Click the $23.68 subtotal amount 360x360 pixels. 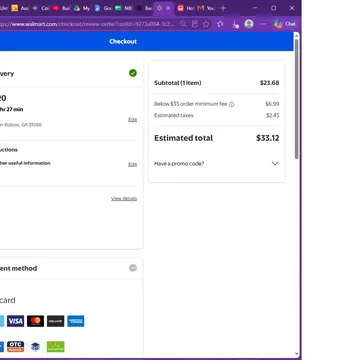click(269, 83)
